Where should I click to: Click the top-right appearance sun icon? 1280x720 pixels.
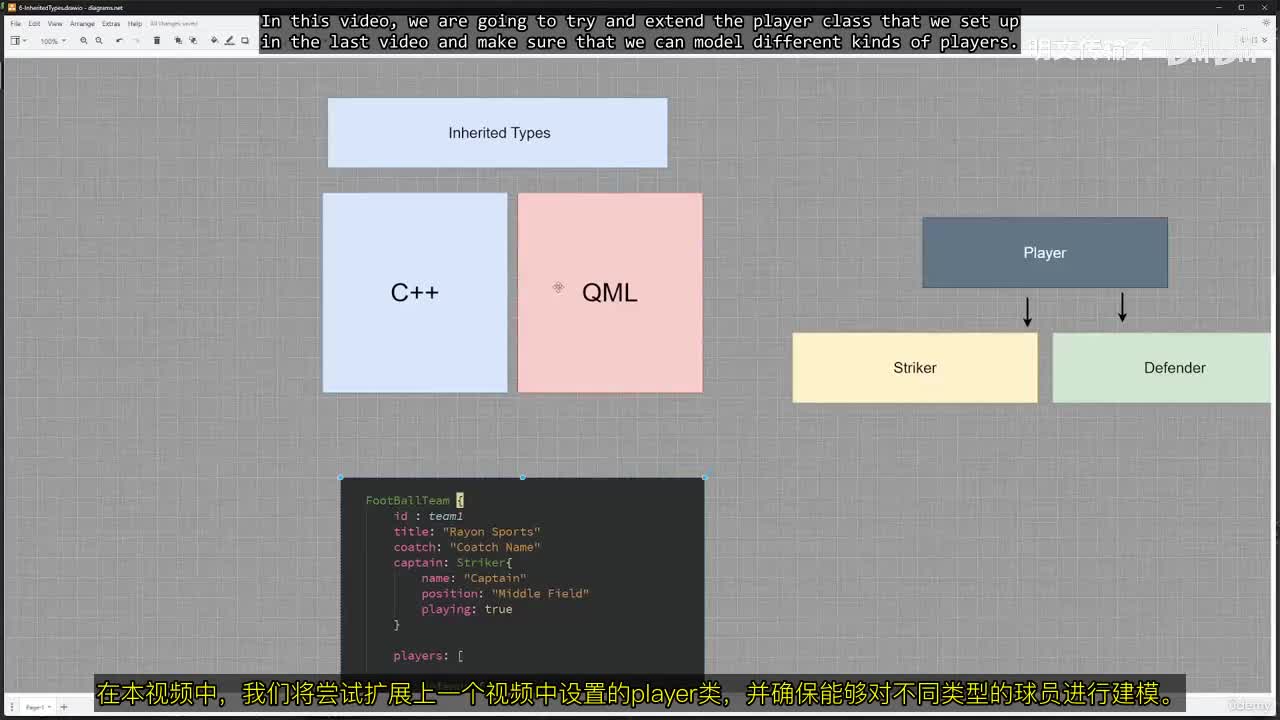pyautogui.click(x=1266, y=22)
